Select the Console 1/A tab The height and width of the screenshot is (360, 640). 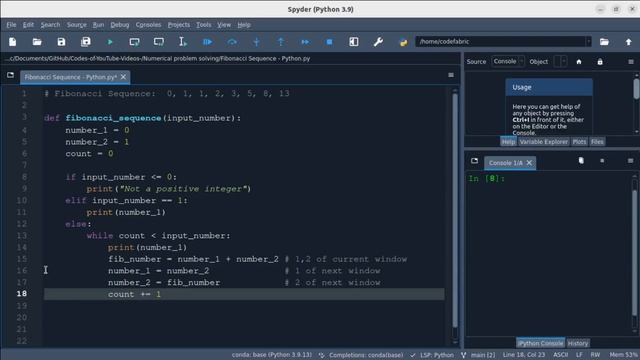pyautogui.click(x=505, y=163)
